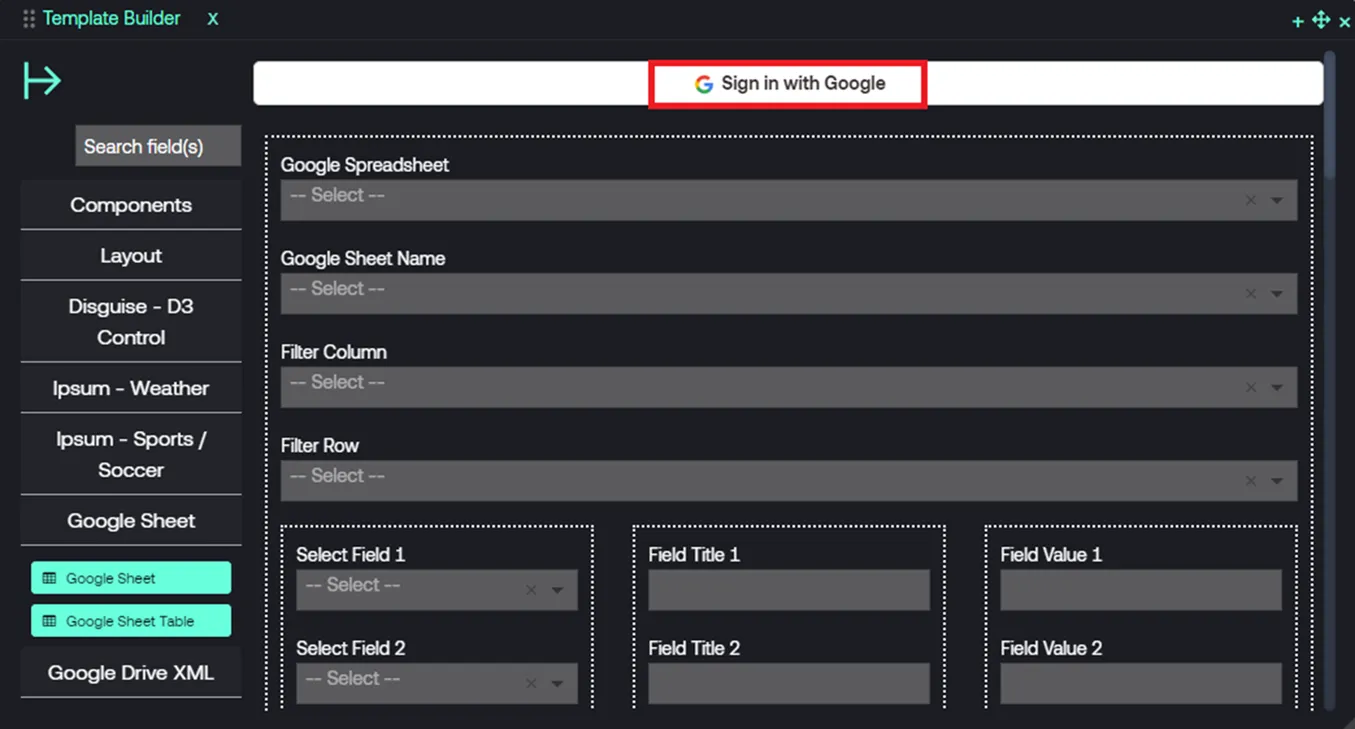Viewport: 1355px width, 729px height.
Task: Clear the Google Spreadsheet selection with X
Action: [1250, 201]
